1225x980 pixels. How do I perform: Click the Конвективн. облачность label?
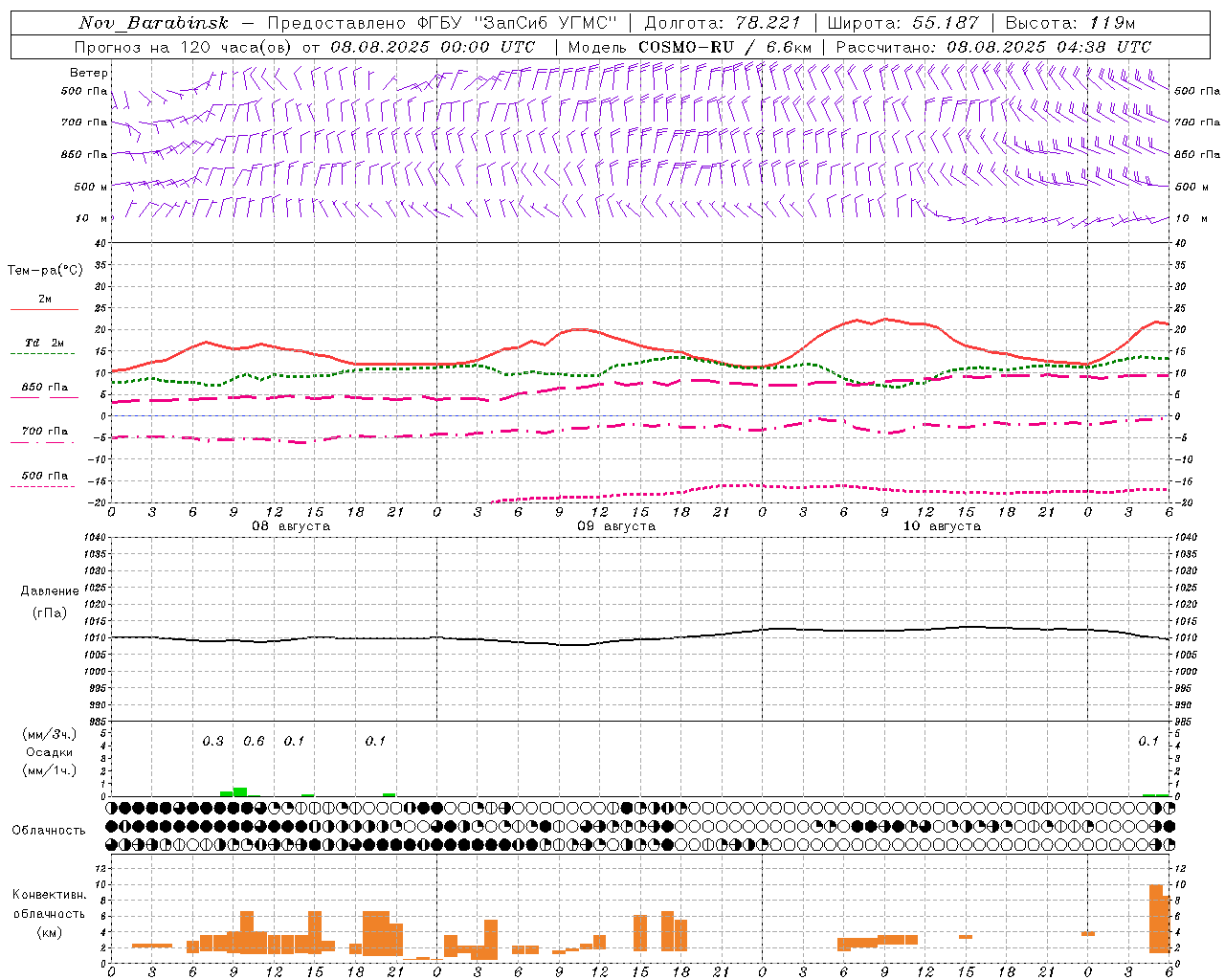pos(49,904)
